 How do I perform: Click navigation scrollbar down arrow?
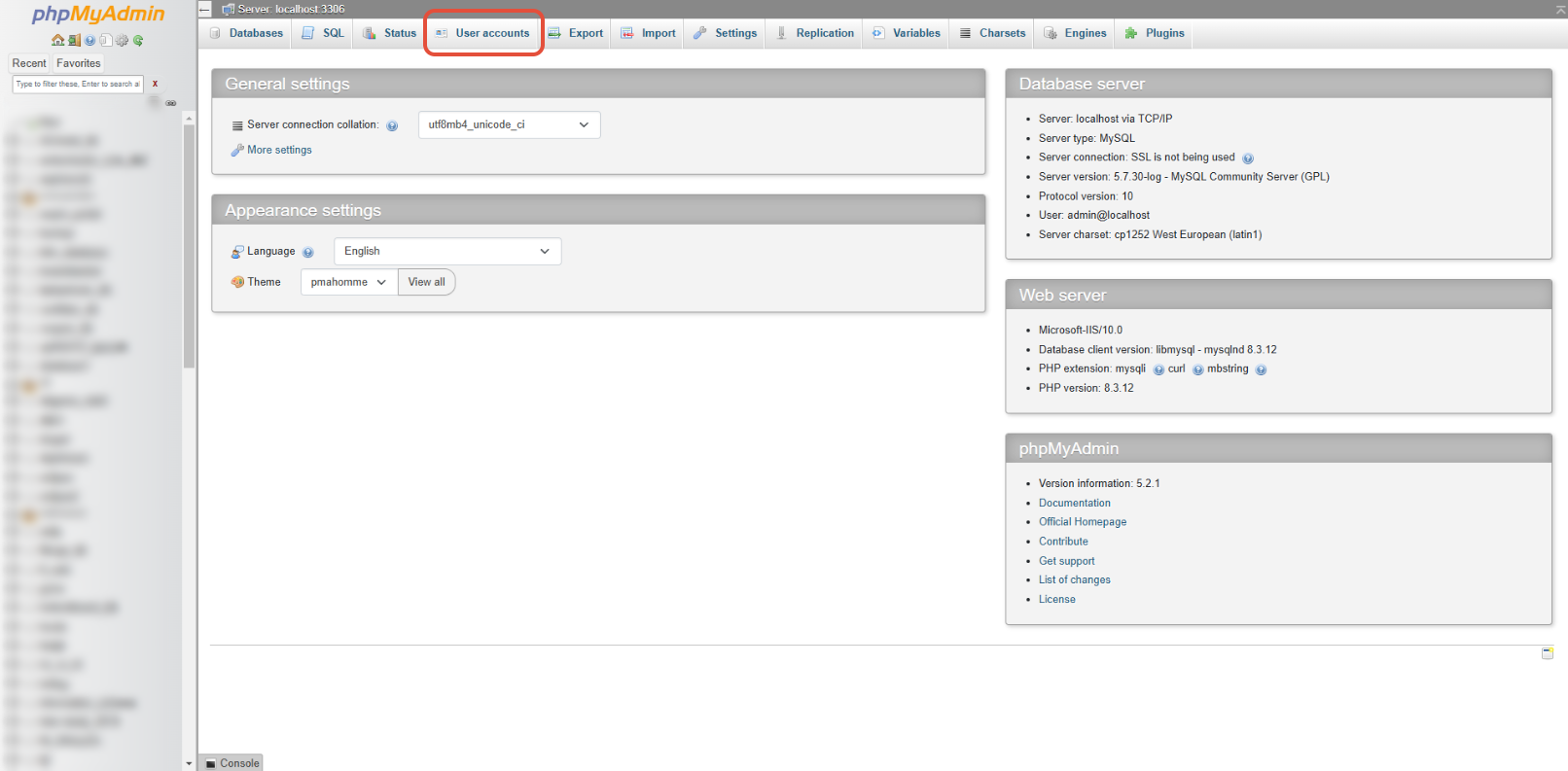pyautogui.click(x=189, y=764)
